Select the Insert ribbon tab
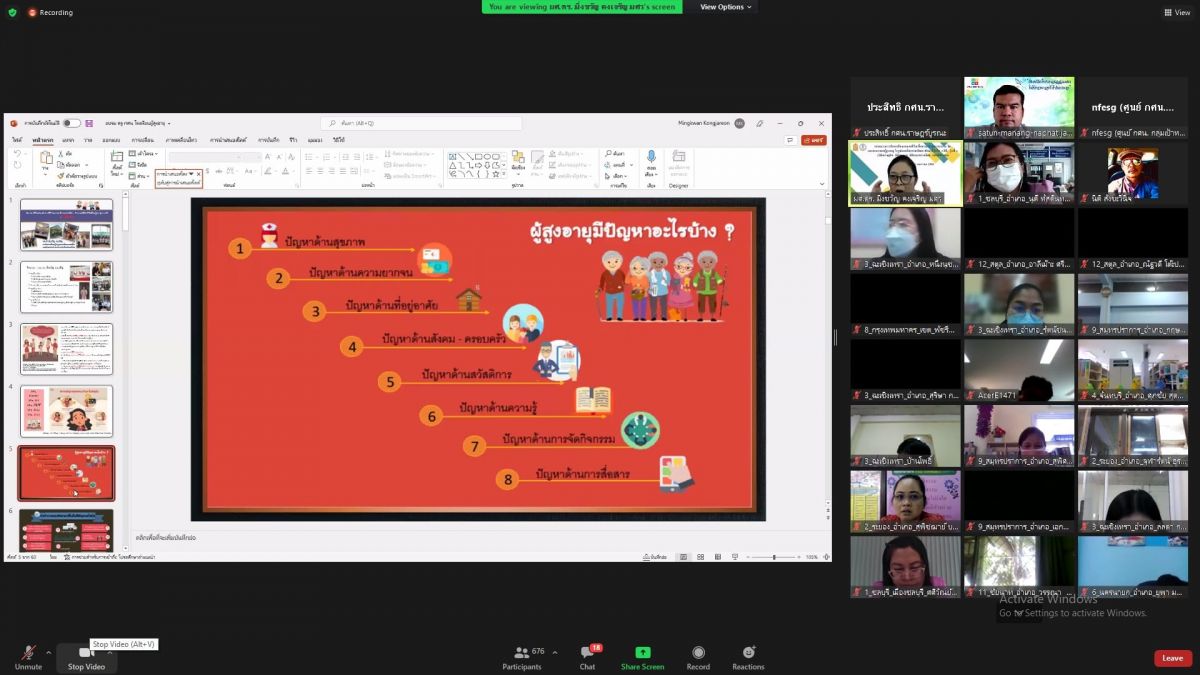Image resolution: width=1200 pixels, height=675 pixels. (x=68, y=140)
